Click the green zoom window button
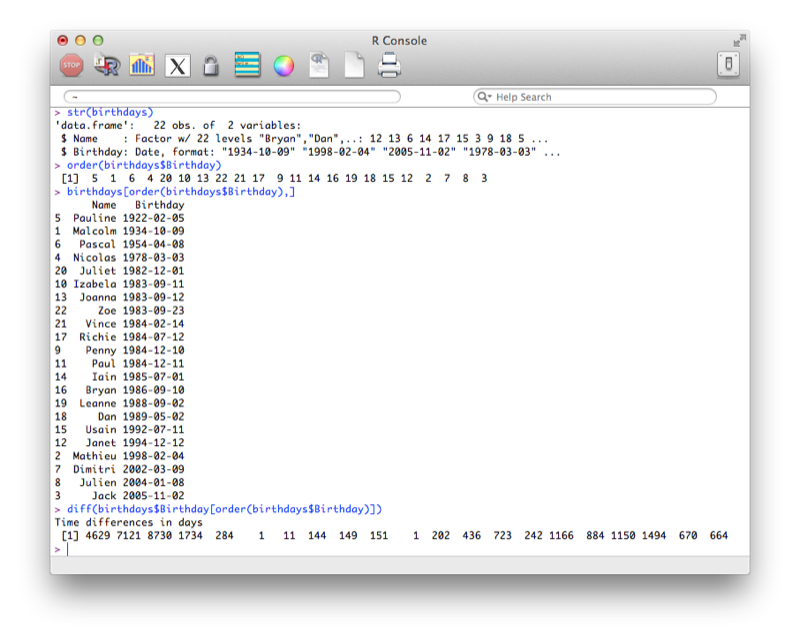This screenshot has width=800, height=644. pyautogui.click(x=98, y=41)
